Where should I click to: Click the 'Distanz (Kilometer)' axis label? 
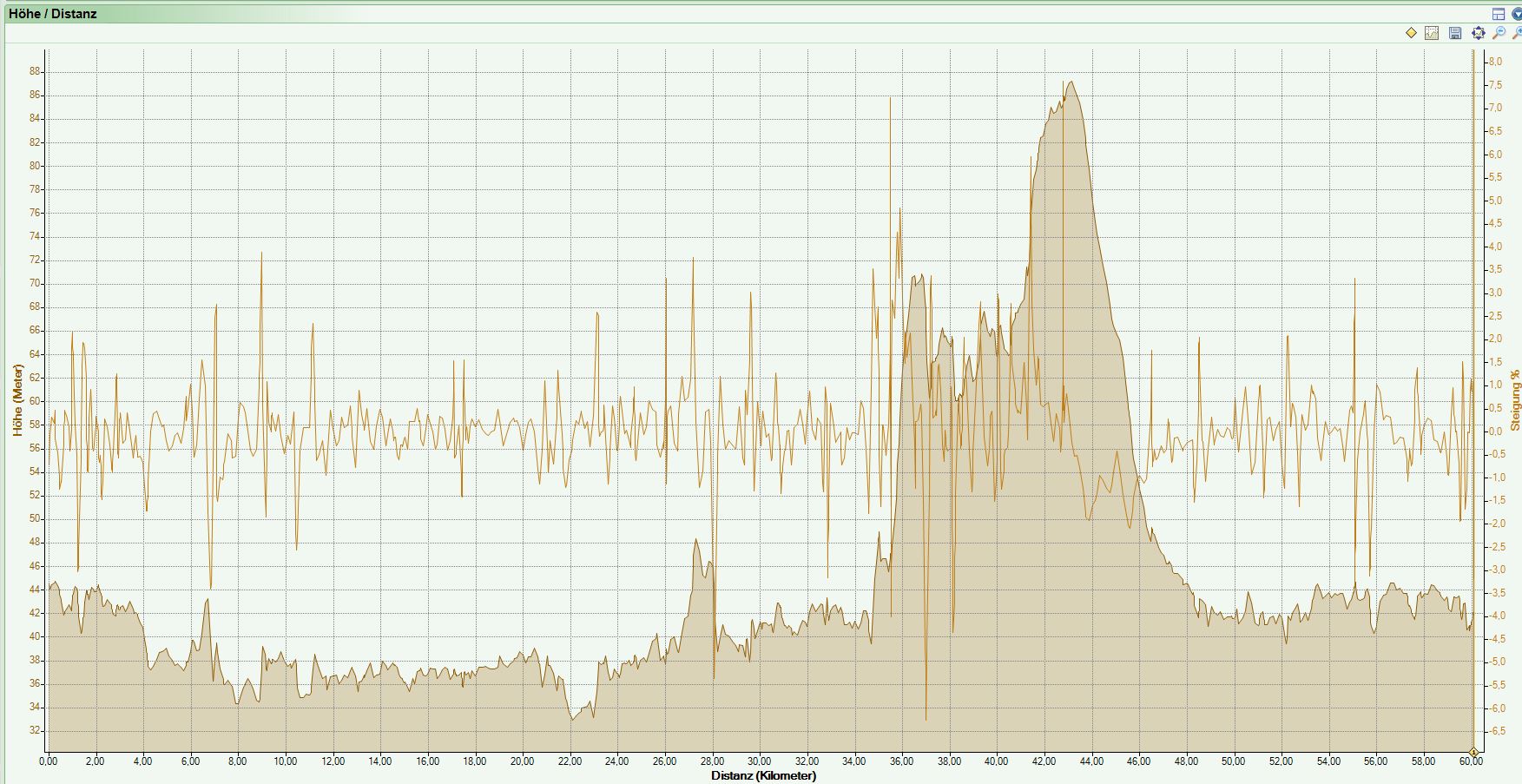763,775
